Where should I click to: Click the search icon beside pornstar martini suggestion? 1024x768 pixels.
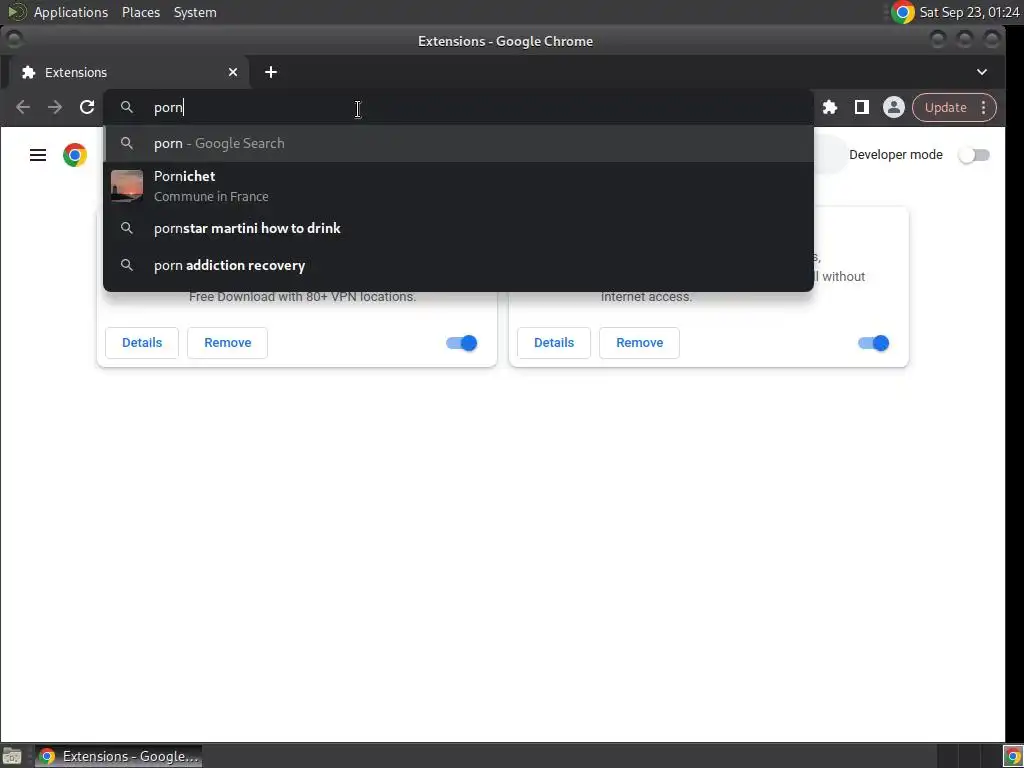[x=127, y=228]
